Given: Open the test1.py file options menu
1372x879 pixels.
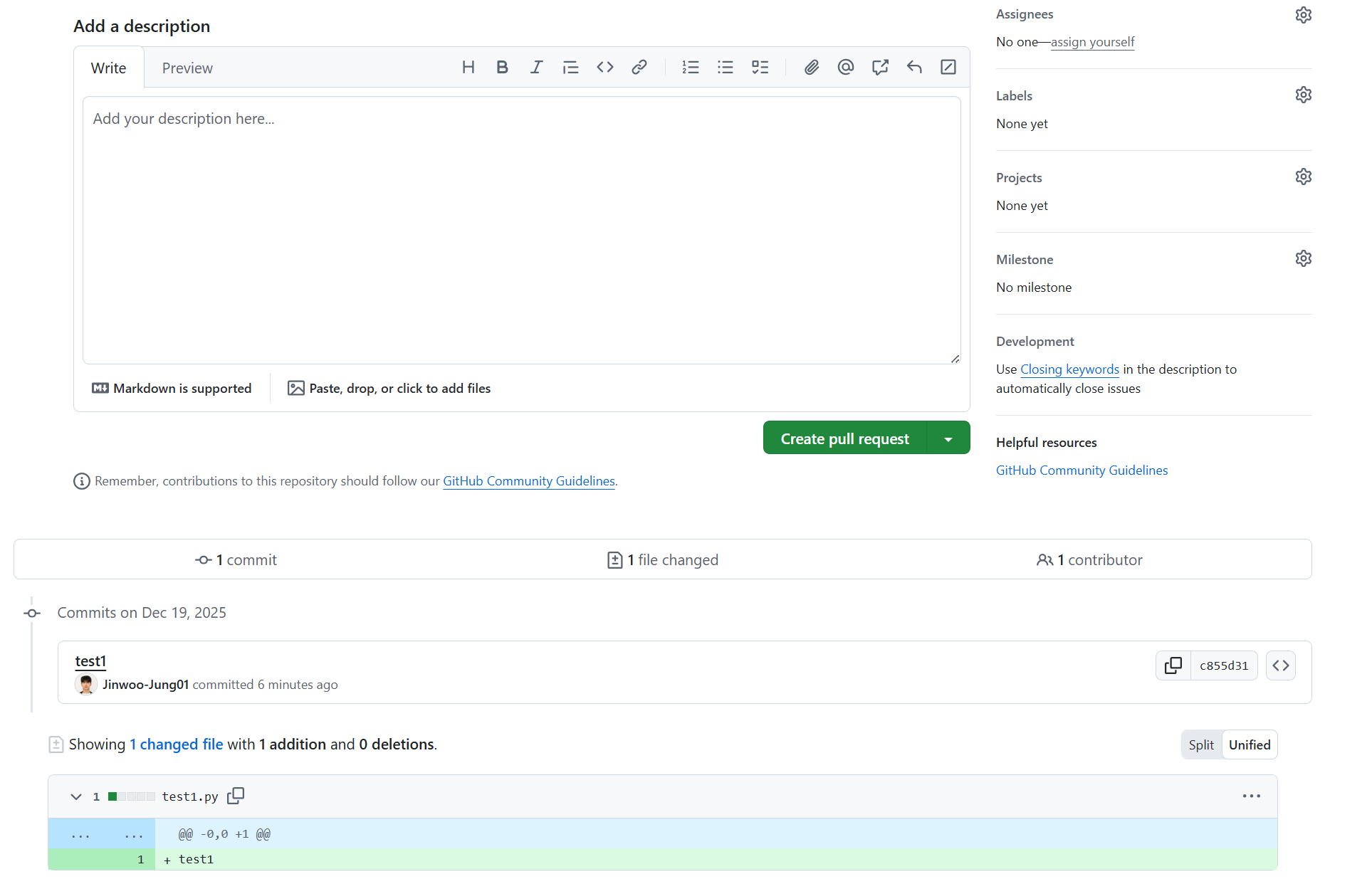Looking at the screenshot, I should pos(1251,796).
